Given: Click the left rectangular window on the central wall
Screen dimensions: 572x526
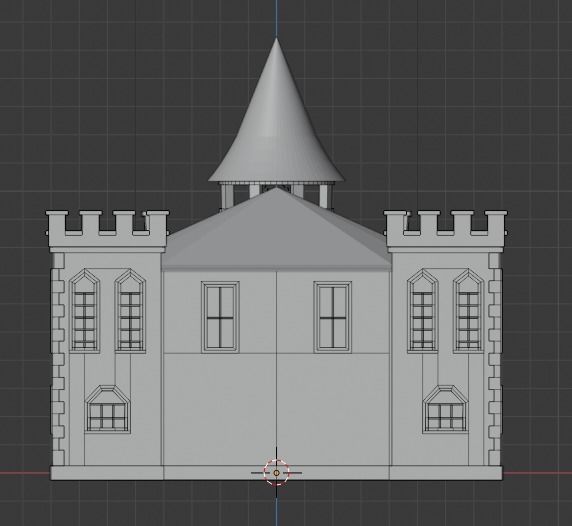Looking at the screenshot, I should tap(220, 317).
